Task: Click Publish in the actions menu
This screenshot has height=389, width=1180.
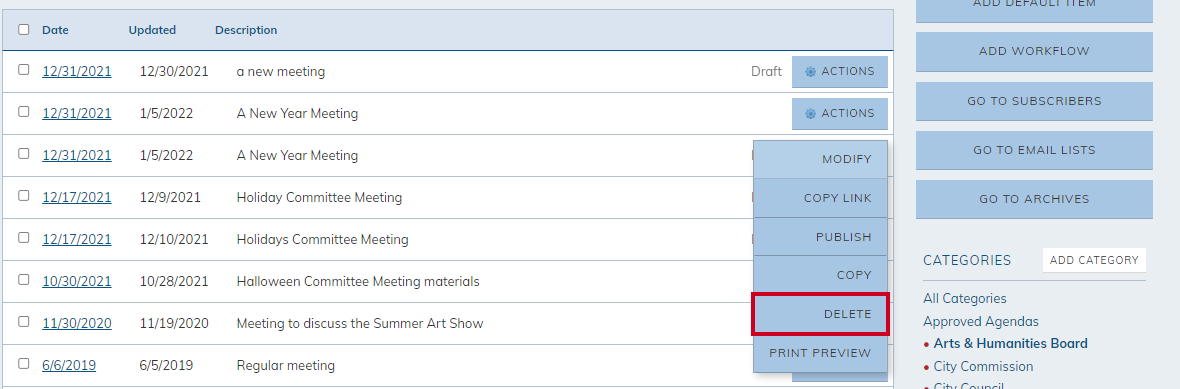Action: (820, 237)
